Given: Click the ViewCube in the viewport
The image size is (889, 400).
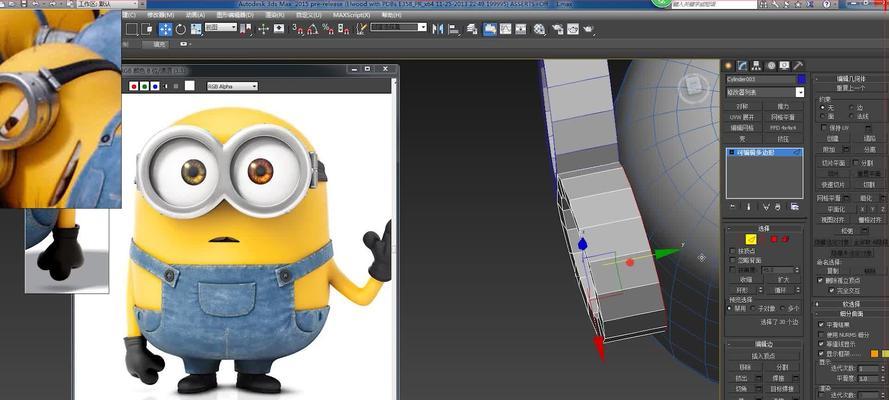Looking at the screenshot, I should click(693, 87).
